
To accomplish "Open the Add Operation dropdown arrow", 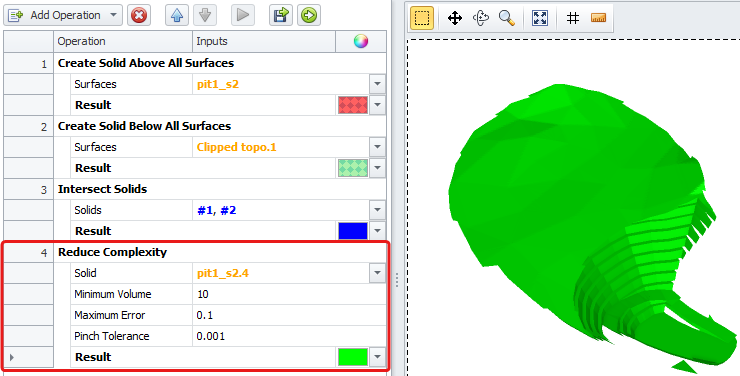I will click(113, 16).
